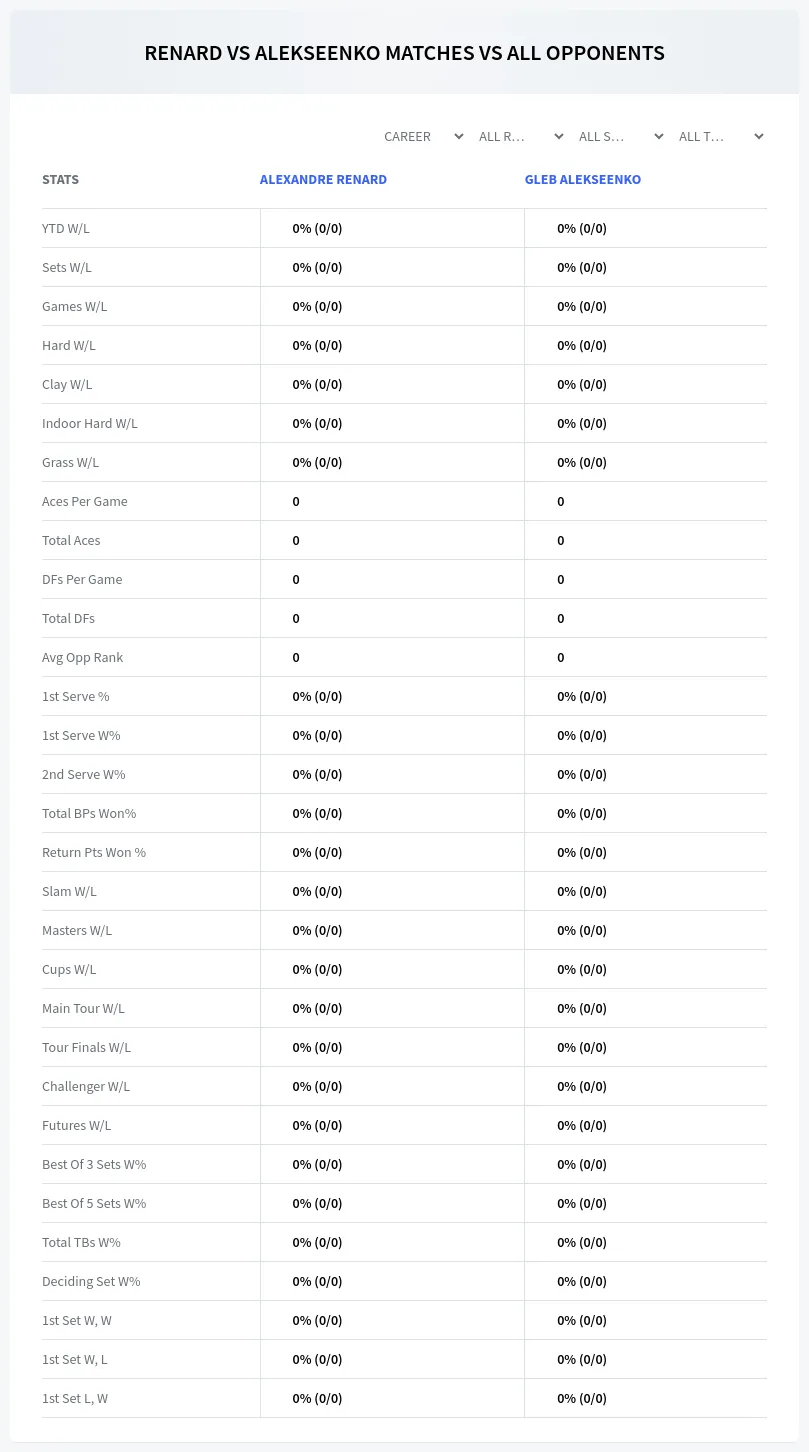Viewport: 809px width, 1452px height.
Task: Click Alekseenko's Clay W/L value
Action: coord(582,384)
